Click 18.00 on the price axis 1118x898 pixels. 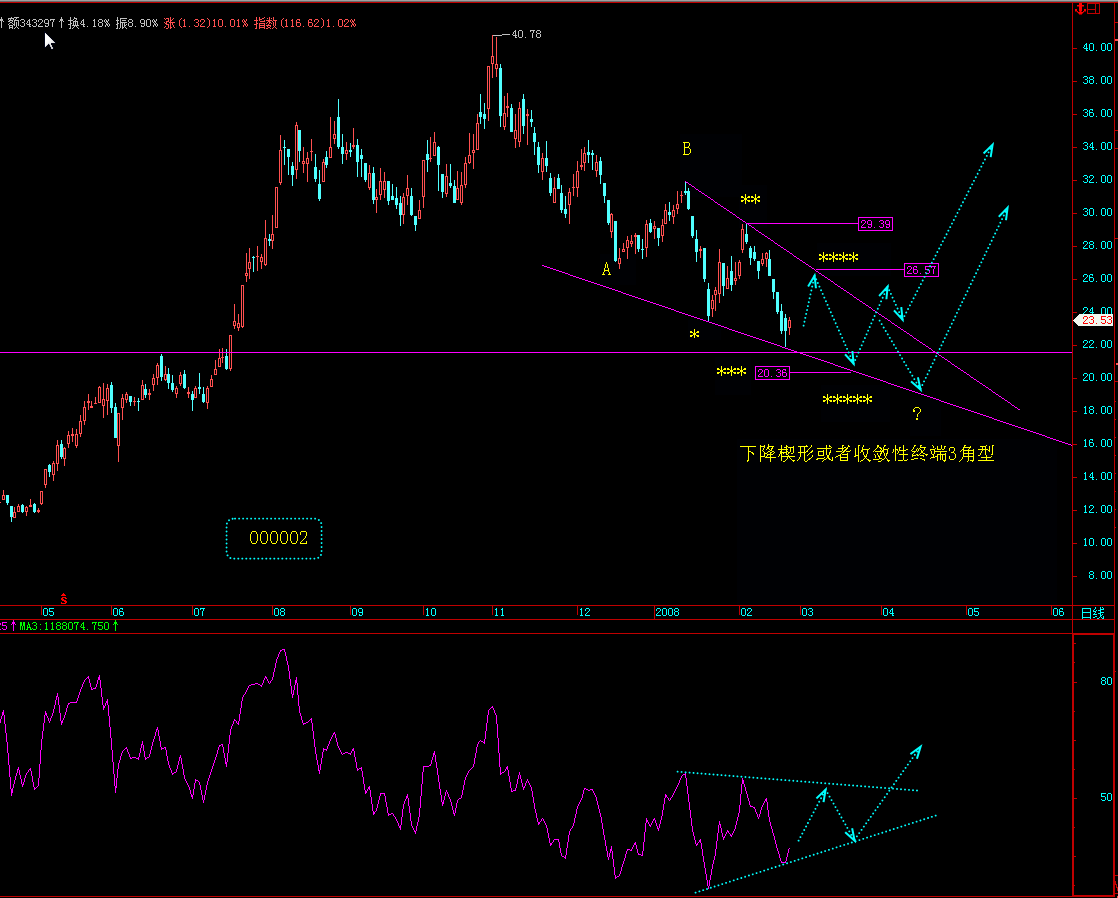coord(1097,410)
